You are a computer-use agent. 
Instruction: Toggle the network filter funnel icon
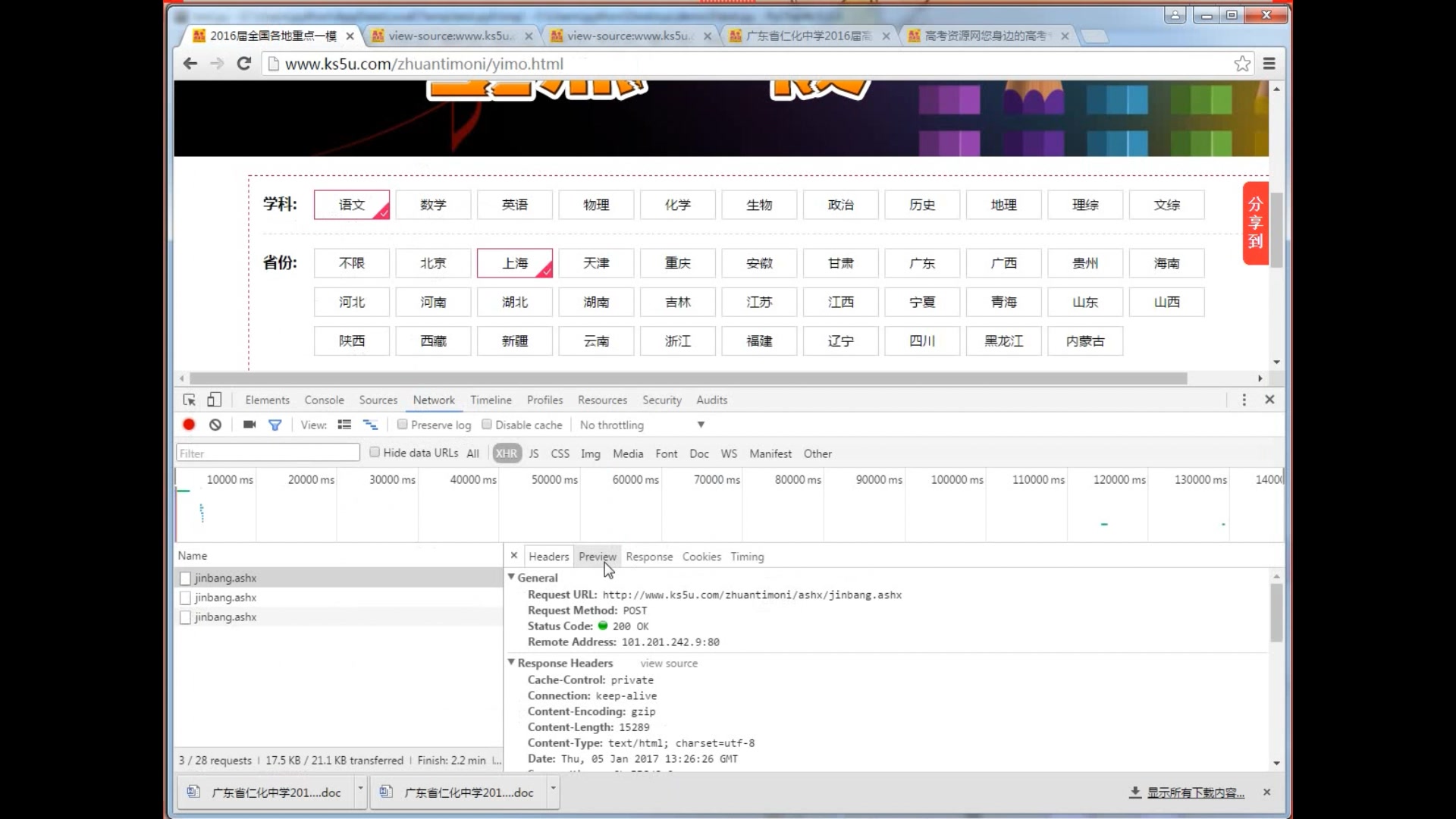click(275, 425)
